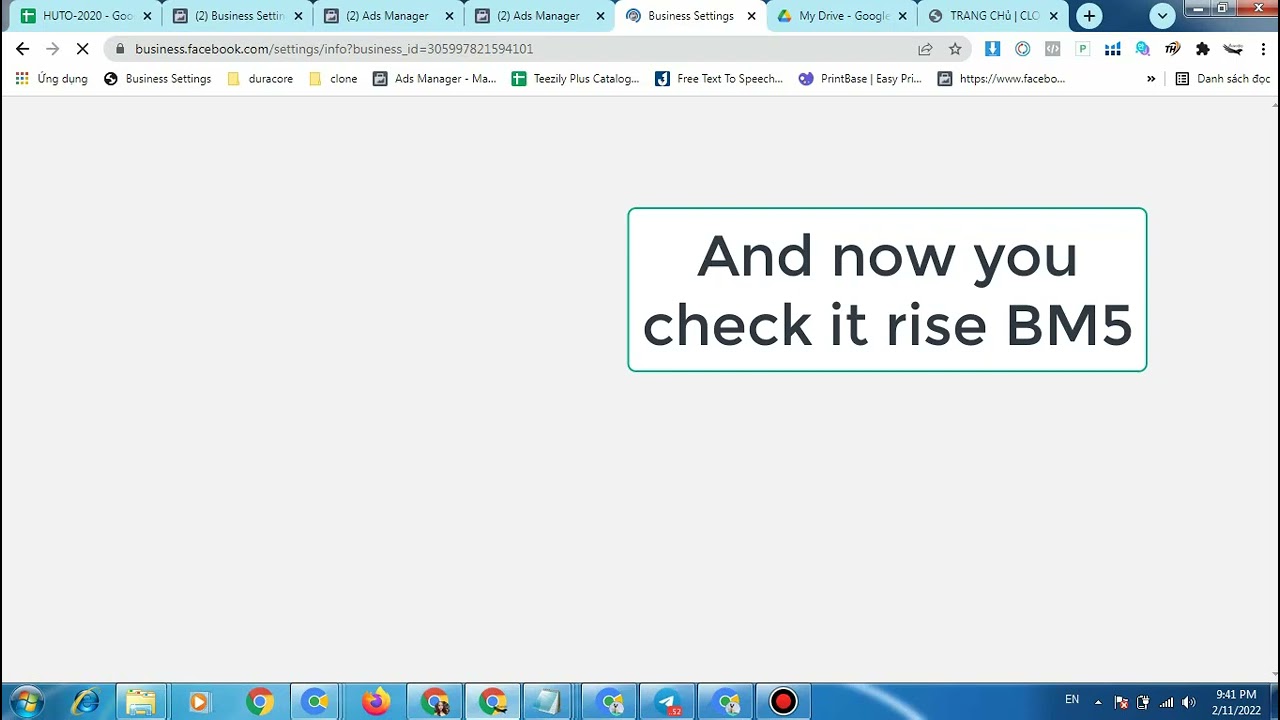The width and height of the screenshot is (1280, 720).
Task: Launch Internet Explorer from the taskbar
Action: 86,702
